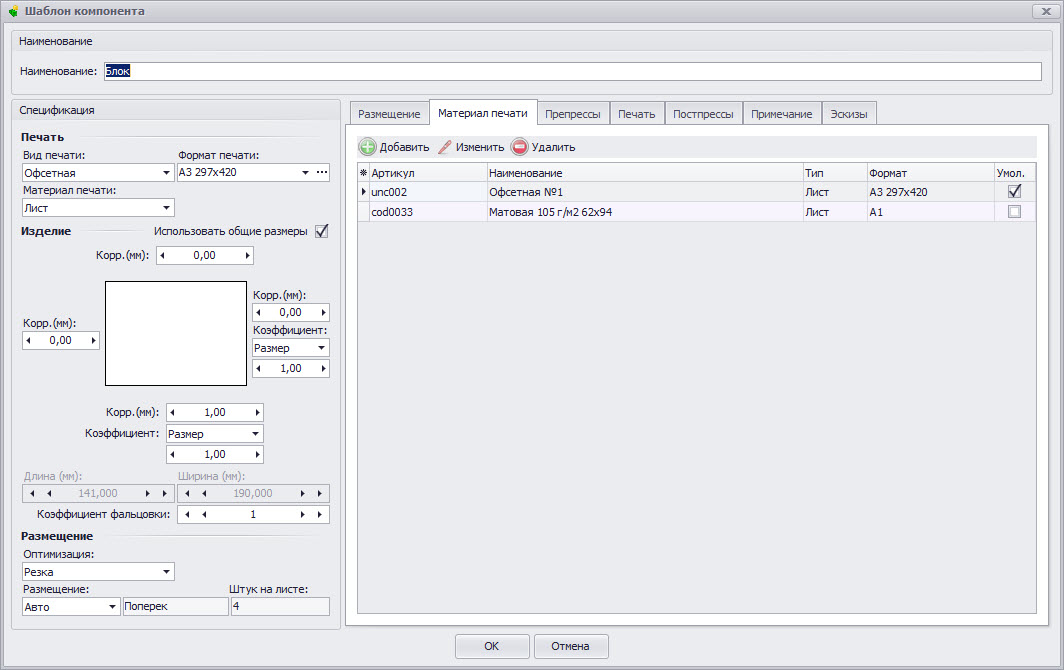Toggle Использовать общие размеры checkbox

(322, 231)
